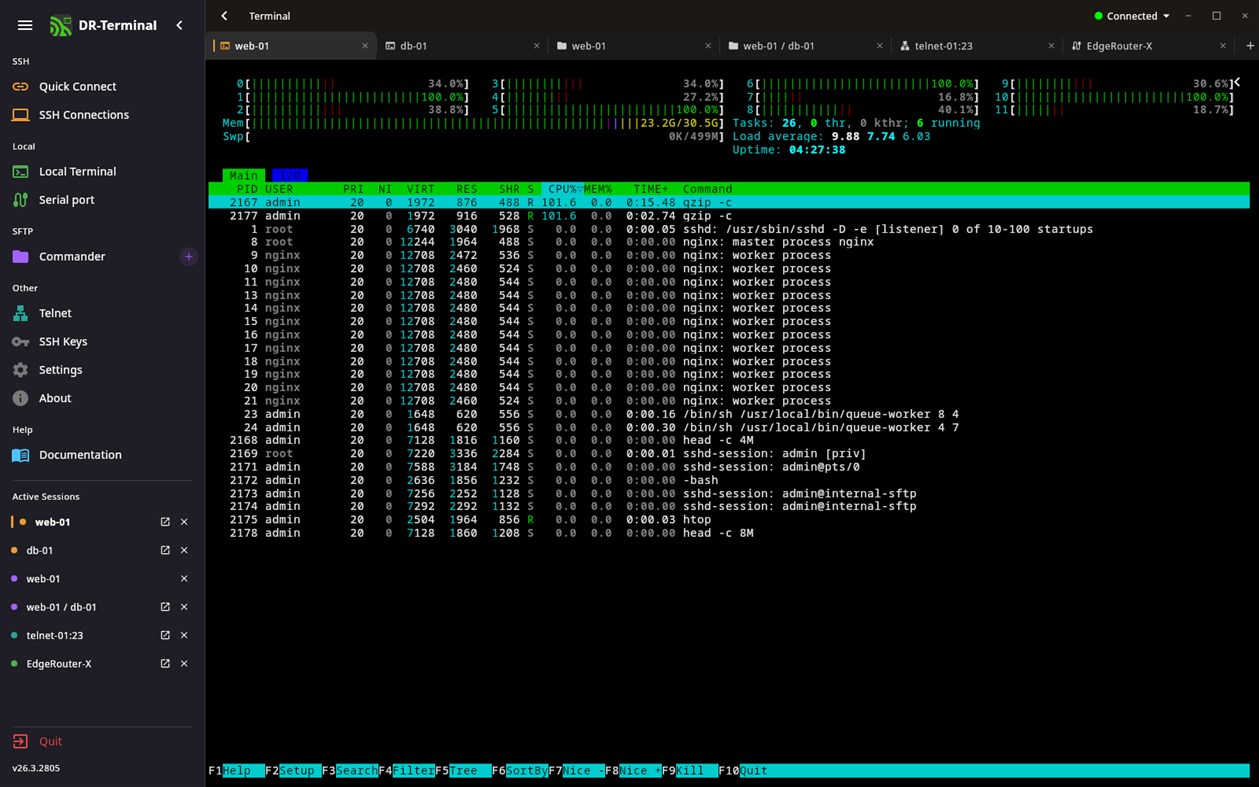Select the web-01 / db-01 active session

click(x=61, y=607)
